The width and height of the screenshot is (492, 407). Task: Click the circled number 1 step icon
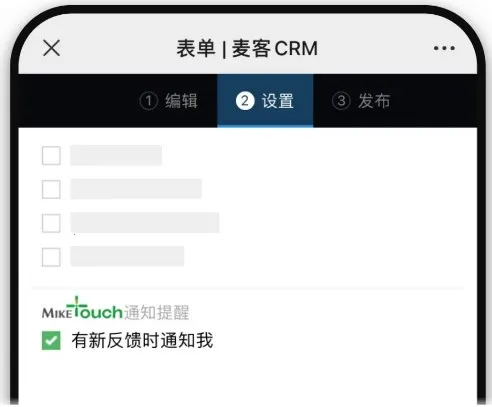tap(148, 101)
